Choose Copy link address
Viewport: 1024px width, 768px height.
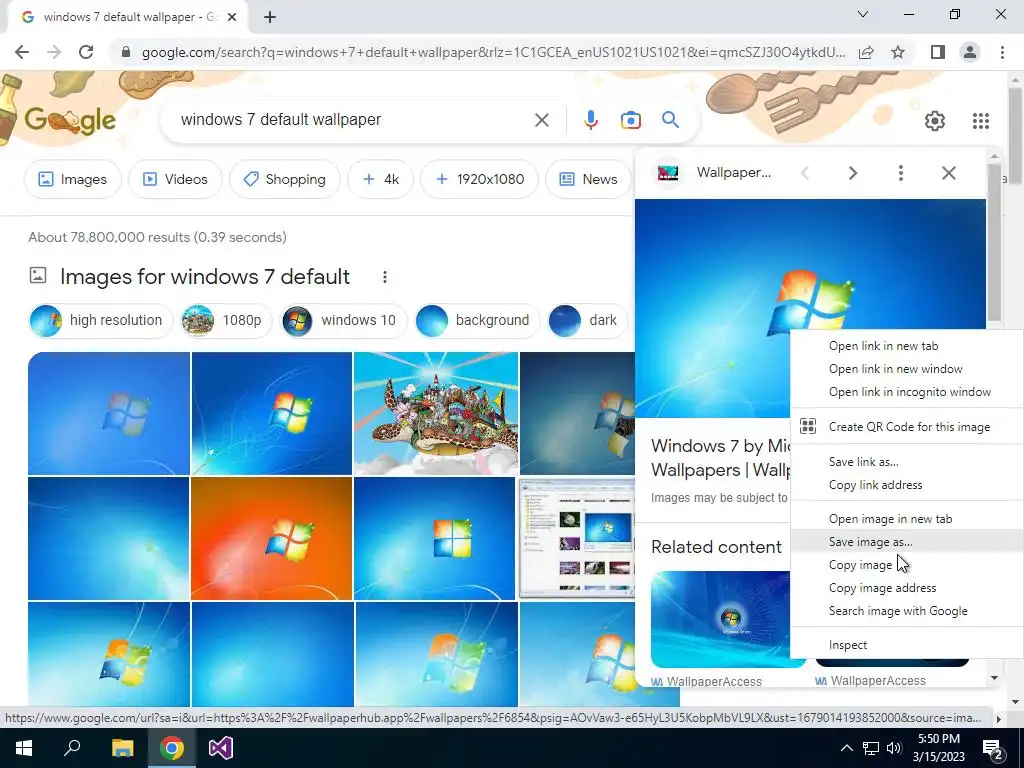pos(906,485)
